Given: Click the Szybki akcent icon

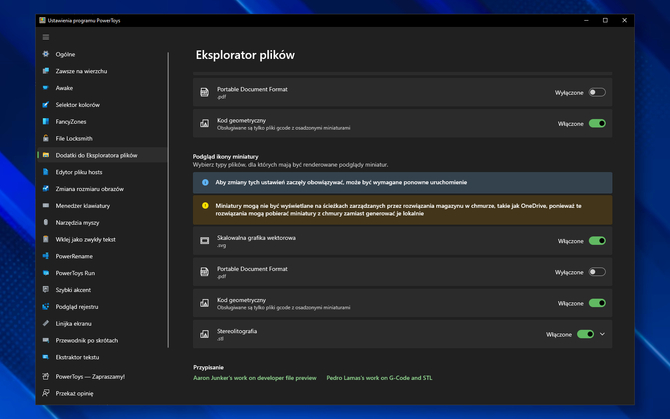Looking at the screenshot, I should click(46, 290).
